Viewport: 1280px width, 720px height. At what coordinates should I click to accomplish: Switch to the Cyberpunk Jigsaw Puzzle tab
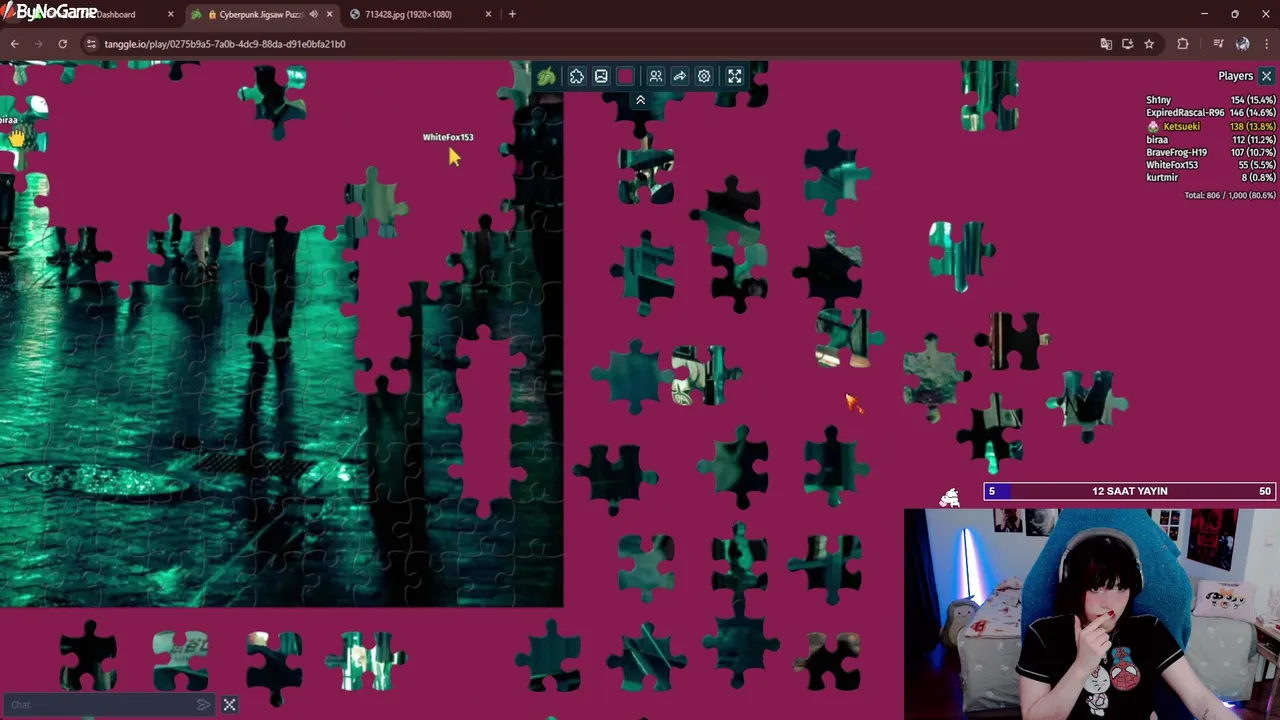coord(260,14)
